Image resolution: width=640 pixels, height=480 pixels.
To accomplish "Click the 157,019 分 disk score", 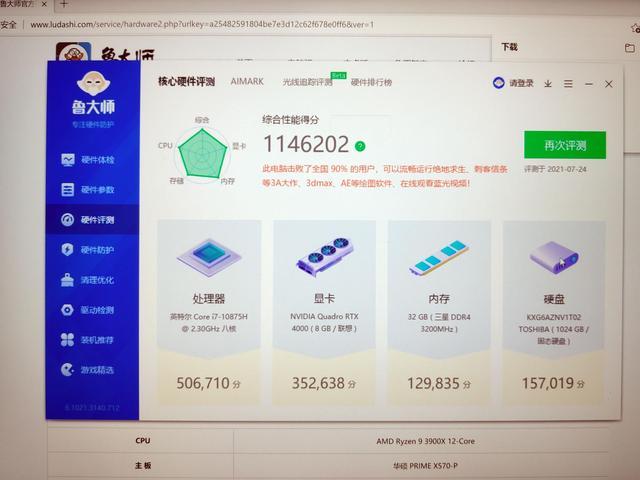I will tap(553, 384).
